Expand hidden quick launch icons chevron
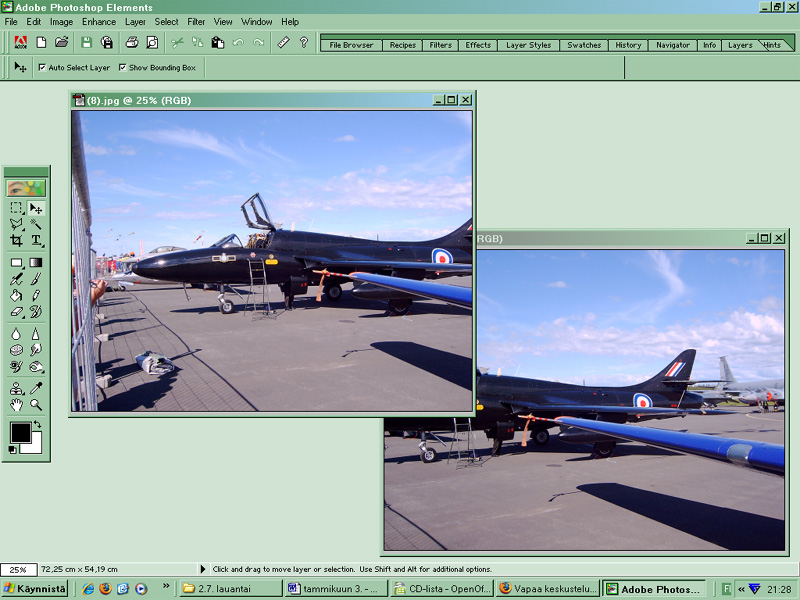Viewport: 800px width, 600px height. click(x=166, y=586)
